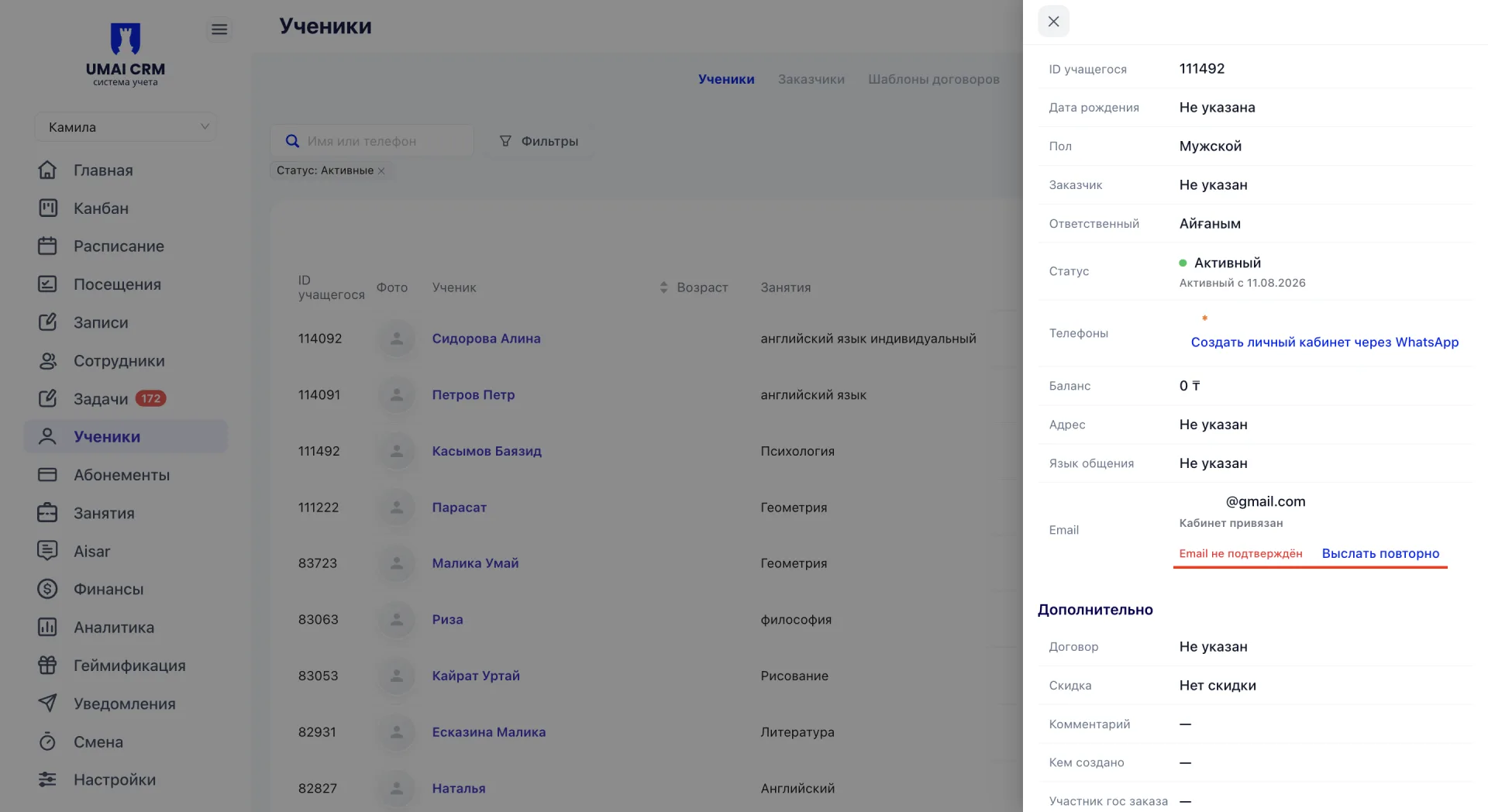The image size is (1488, 812).
Task: Open the Канбан board icon
Action: pos(47,208)
